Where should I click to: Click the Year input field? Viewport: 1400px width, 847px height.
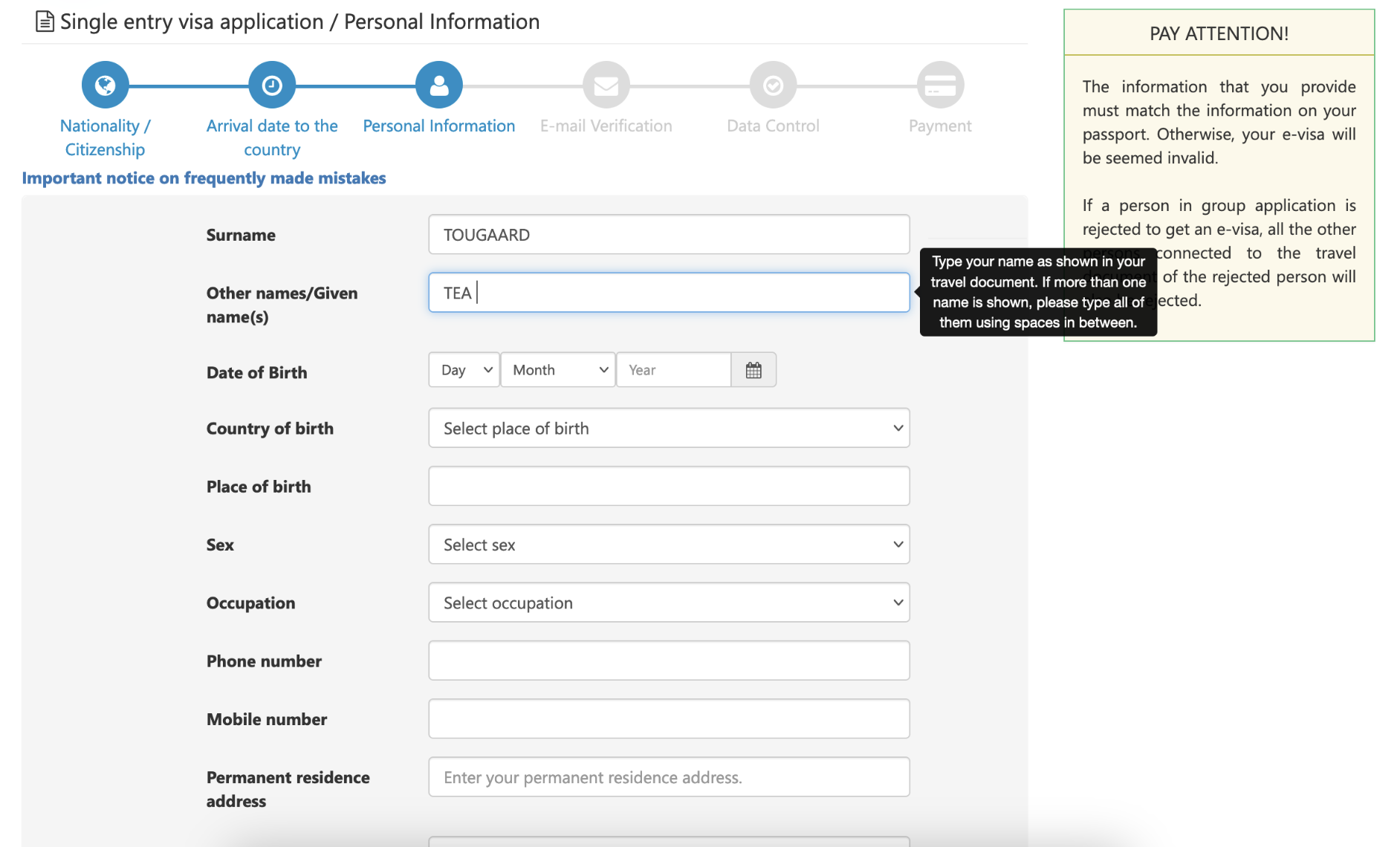click(673, 370)
